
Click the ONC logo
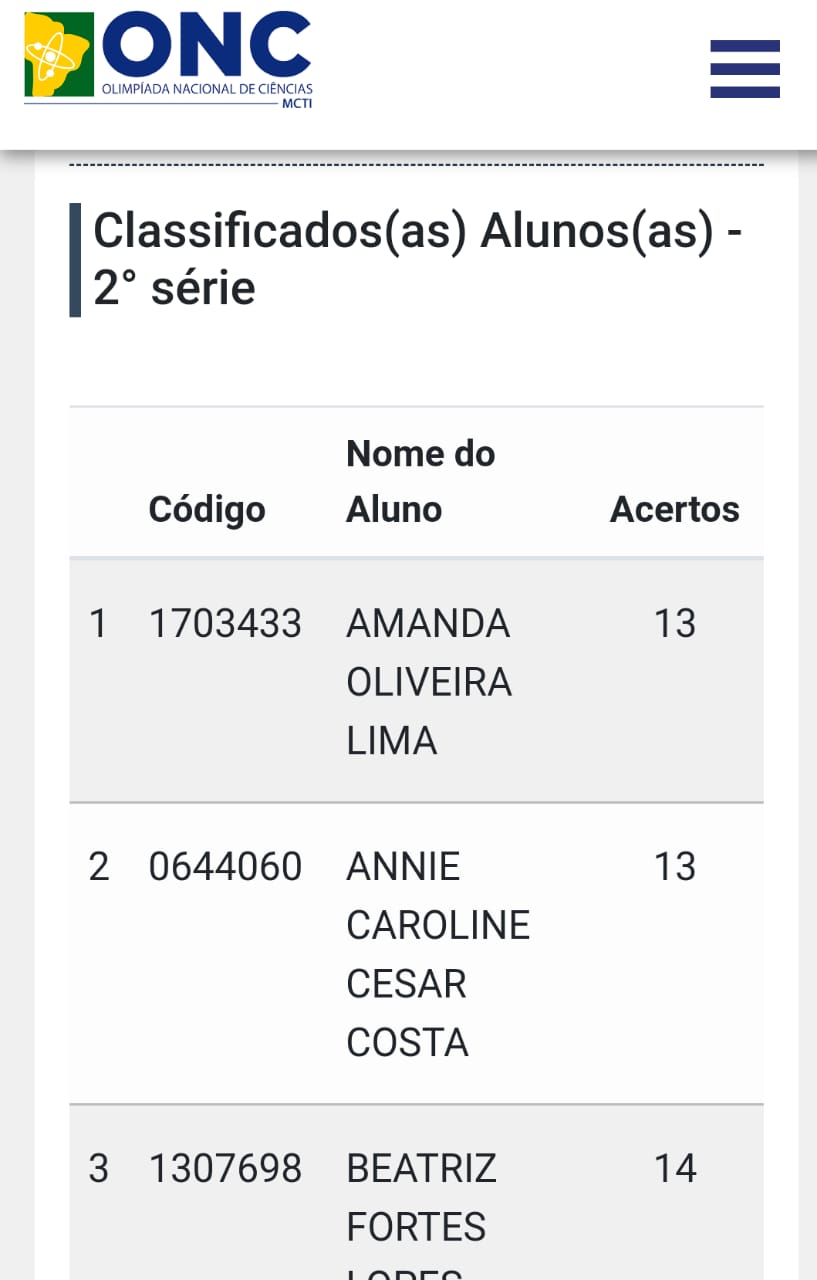168,58
